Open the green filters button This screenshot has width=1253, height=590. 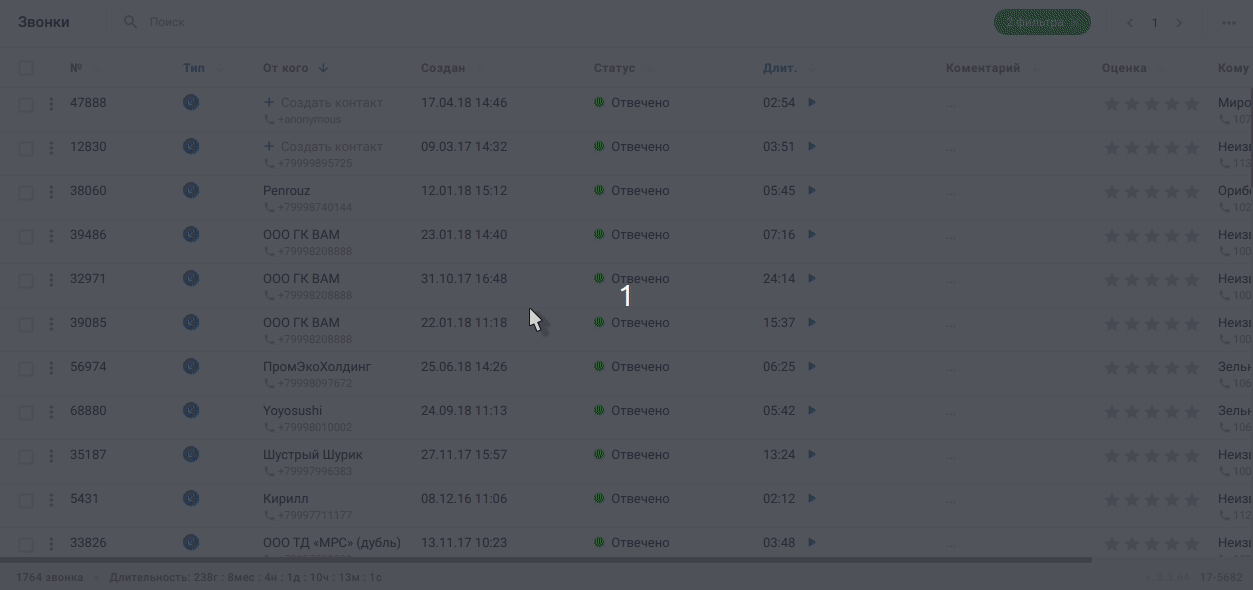(1042, 22)
